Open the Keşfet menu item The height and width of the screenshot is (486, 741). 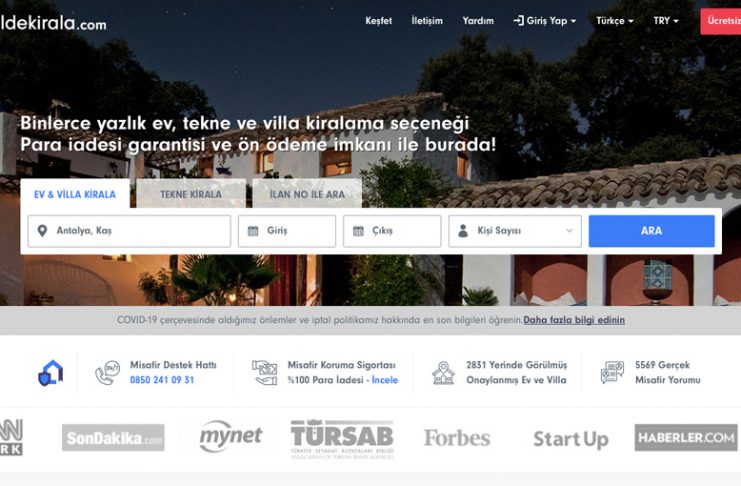click(x=379, y=21)
